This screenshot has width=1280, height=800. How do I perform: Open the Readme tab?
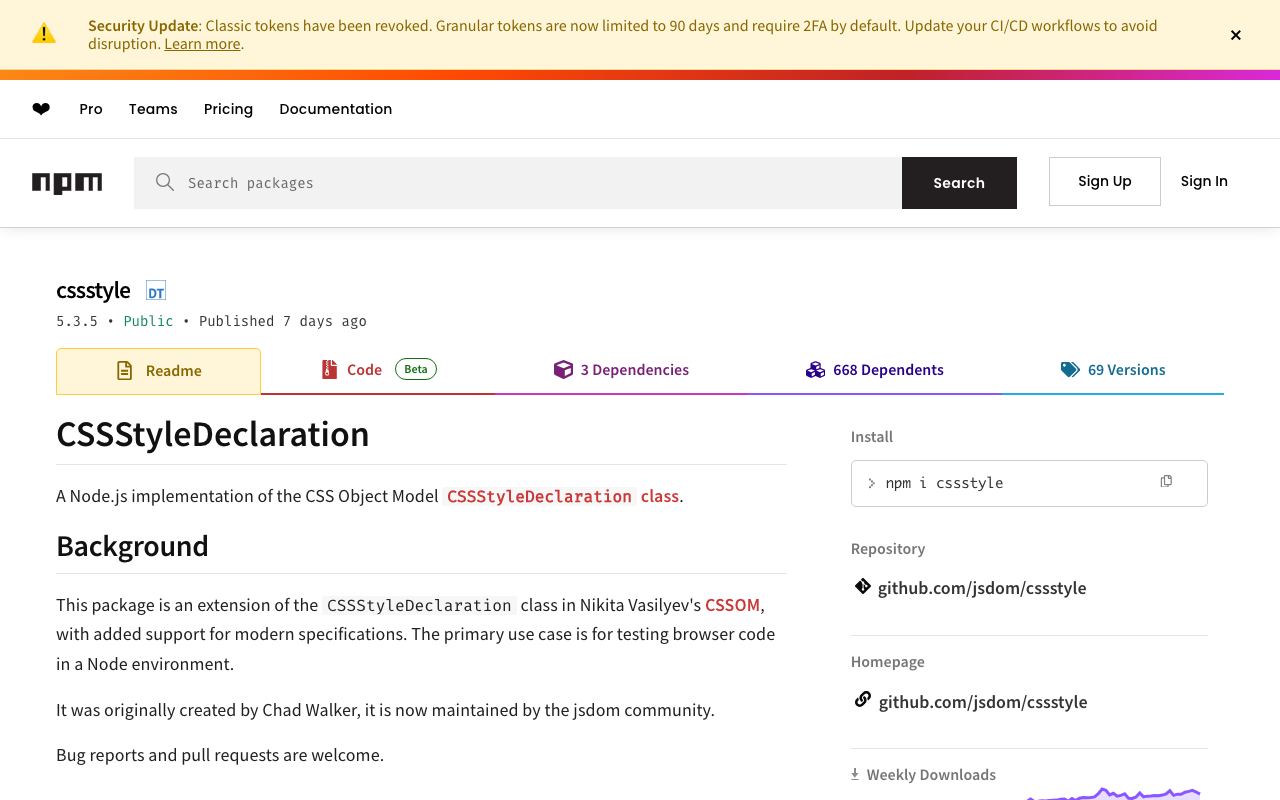159,371
